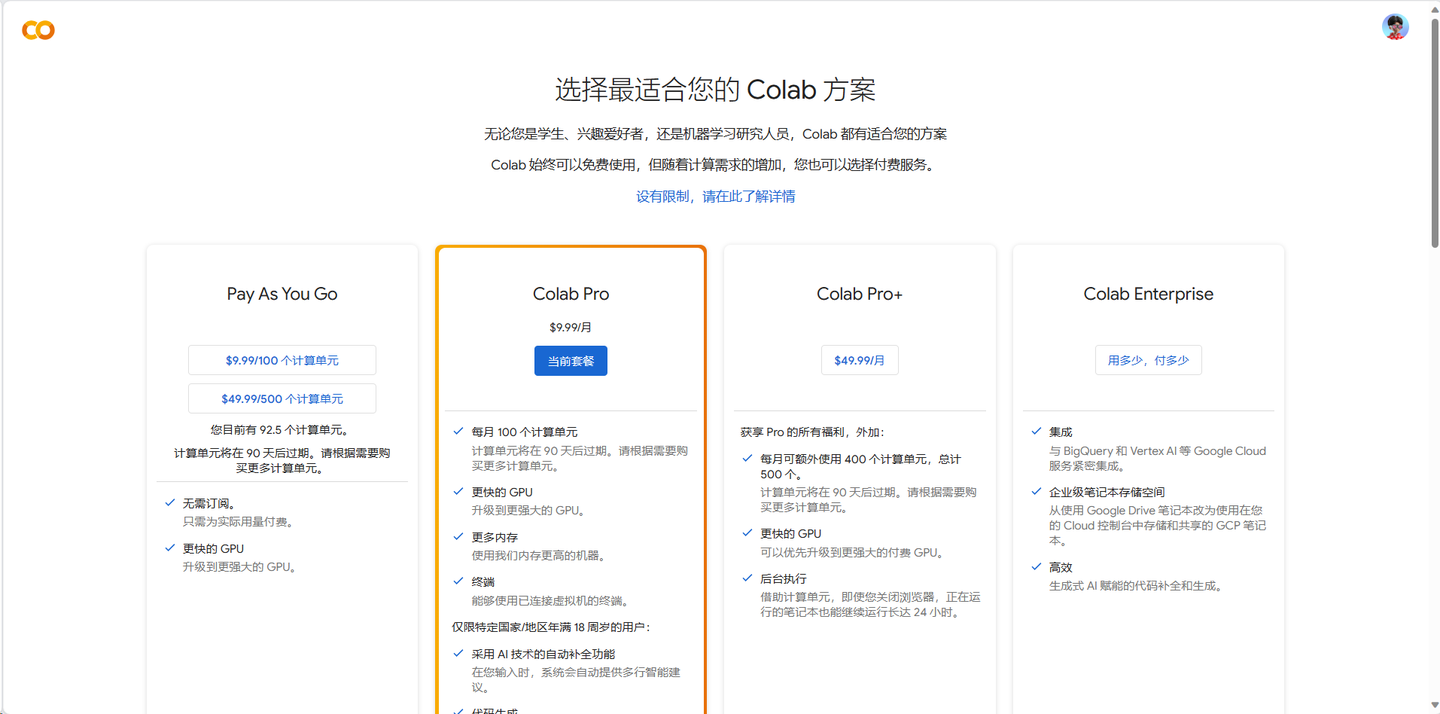Click the Colab Pro card heading
The height and width of the screenshot is (714, 1440).
[x=570, y=293]
